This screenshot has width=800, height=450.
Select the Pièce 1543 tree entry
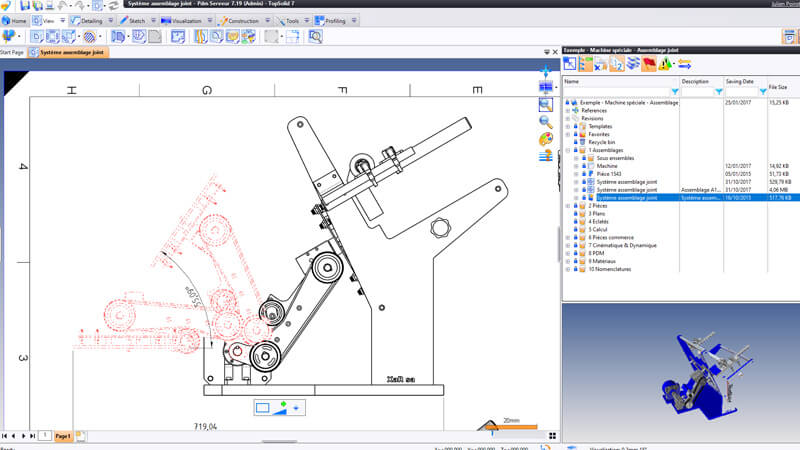click(610, 174)
